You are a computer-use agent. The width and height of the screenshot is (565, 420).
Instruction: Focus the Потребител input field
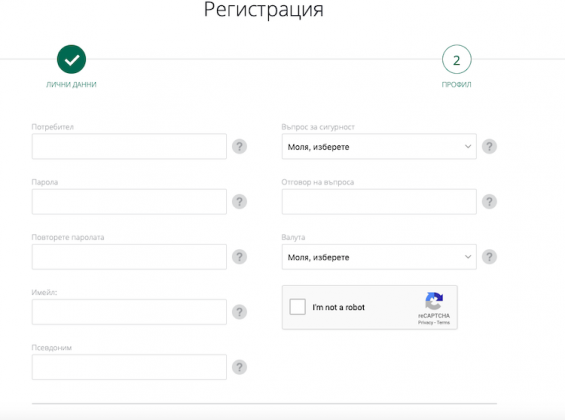coord(129,147)
